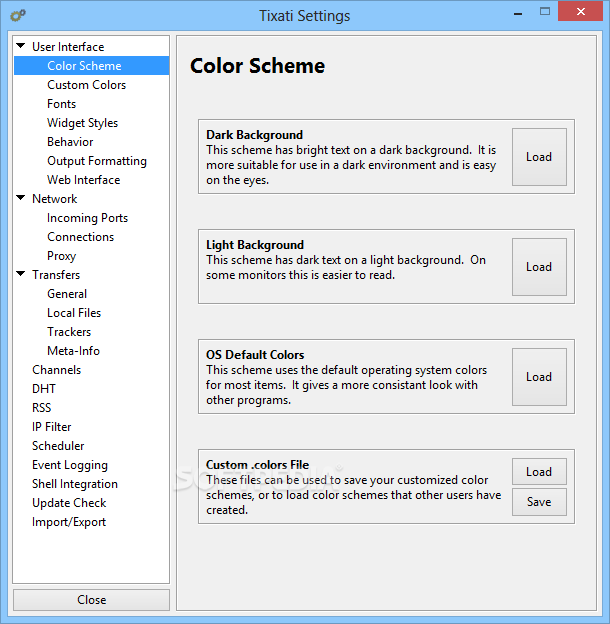The image size is (610, 624).
Task: Load the Dark Background color scheme
Action: (539, 157)
